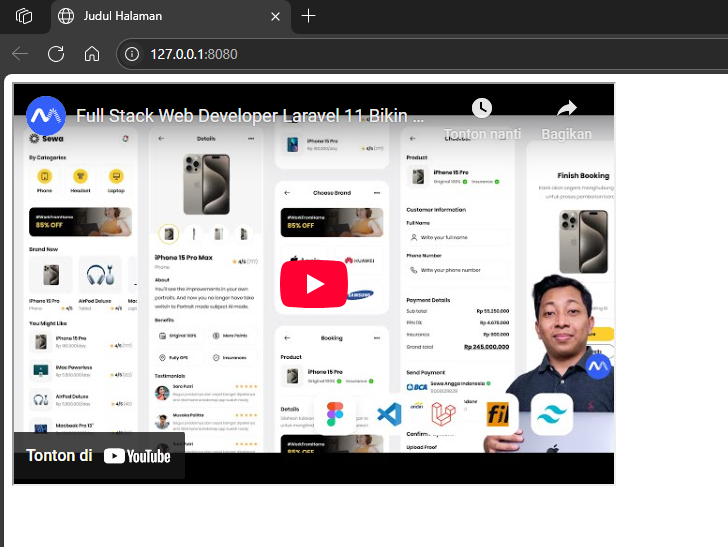
Task: Click the 'Bagikan' share arrow icon
Action: 566,109
